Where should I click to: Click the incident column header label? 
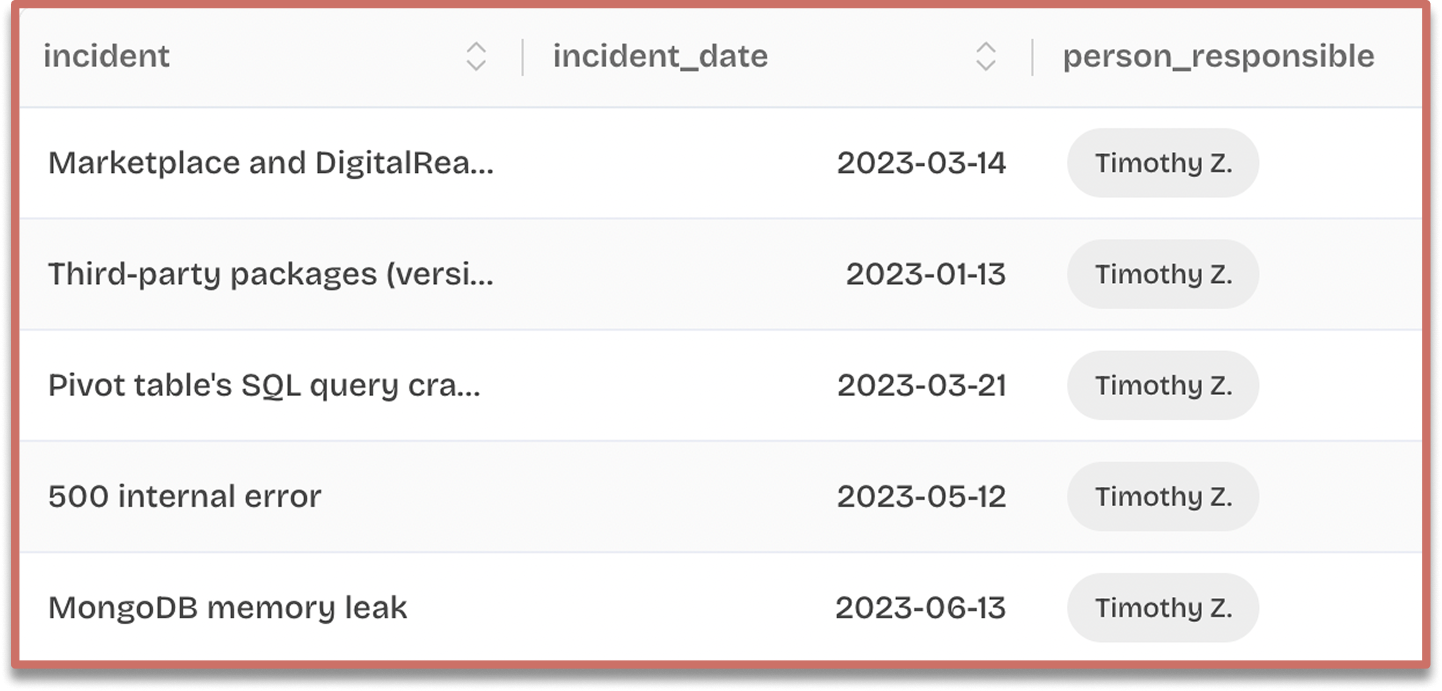107,57
